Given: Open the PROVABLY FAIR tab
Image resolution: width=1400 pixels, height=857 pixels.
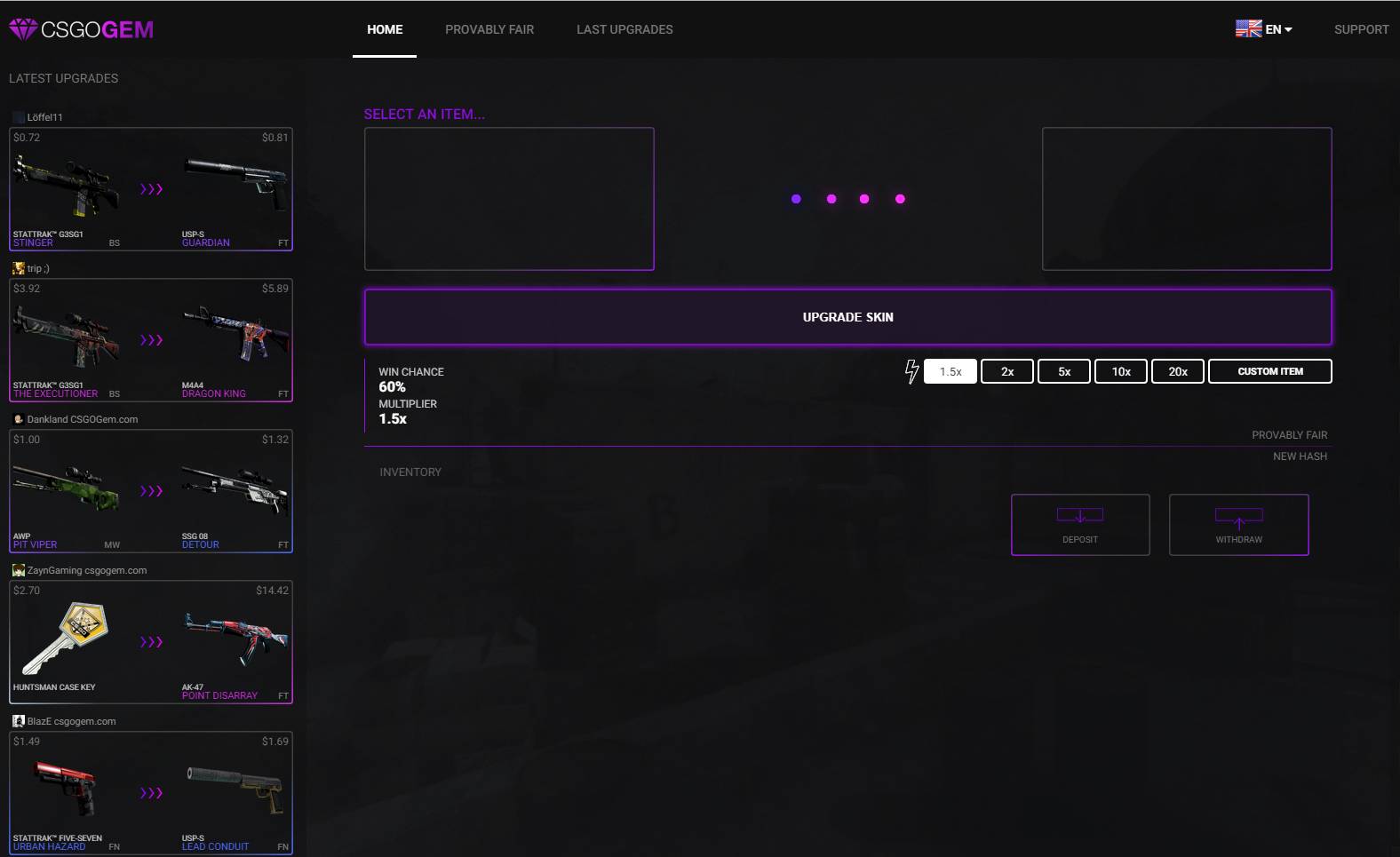Looking at the screenshot, I should (x=489, y=29).
